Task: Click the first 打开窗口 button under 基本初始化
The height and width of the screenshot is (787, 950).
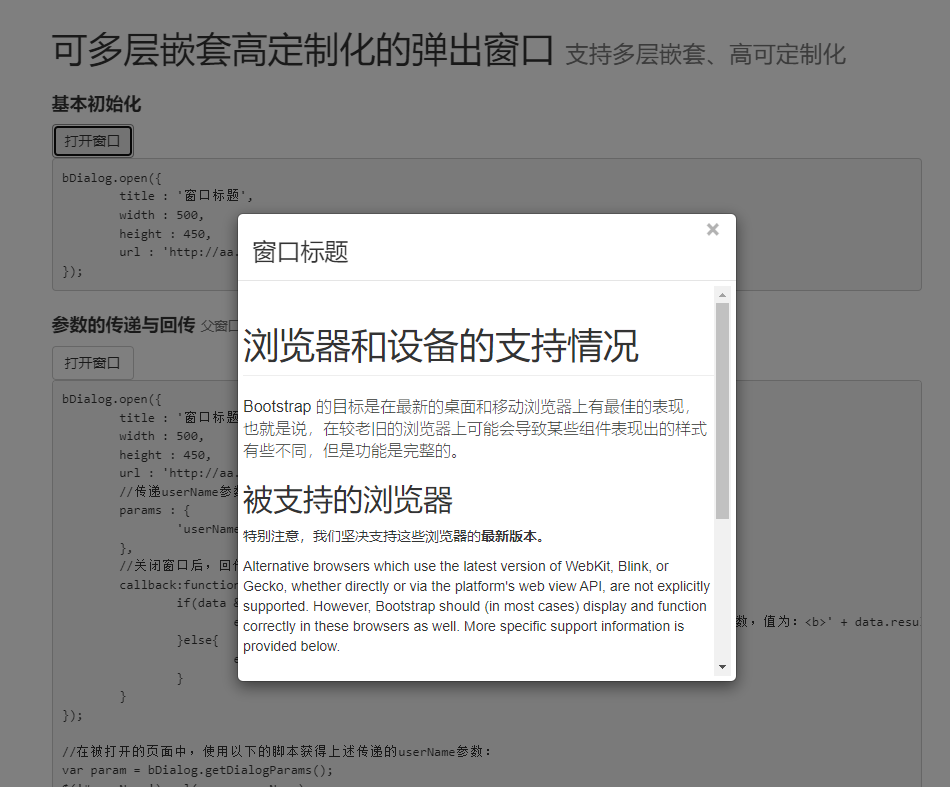Action: (x=93, y=141)
